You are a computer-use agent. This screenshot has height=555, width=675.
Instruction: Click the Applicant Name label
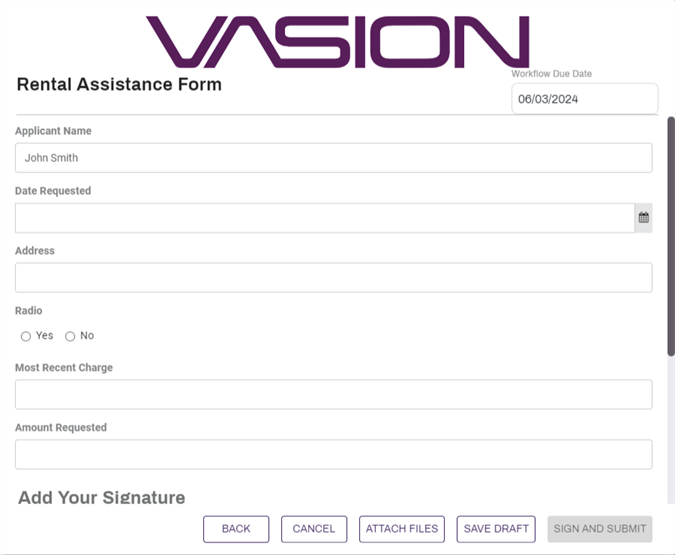(x=53, y=131)
